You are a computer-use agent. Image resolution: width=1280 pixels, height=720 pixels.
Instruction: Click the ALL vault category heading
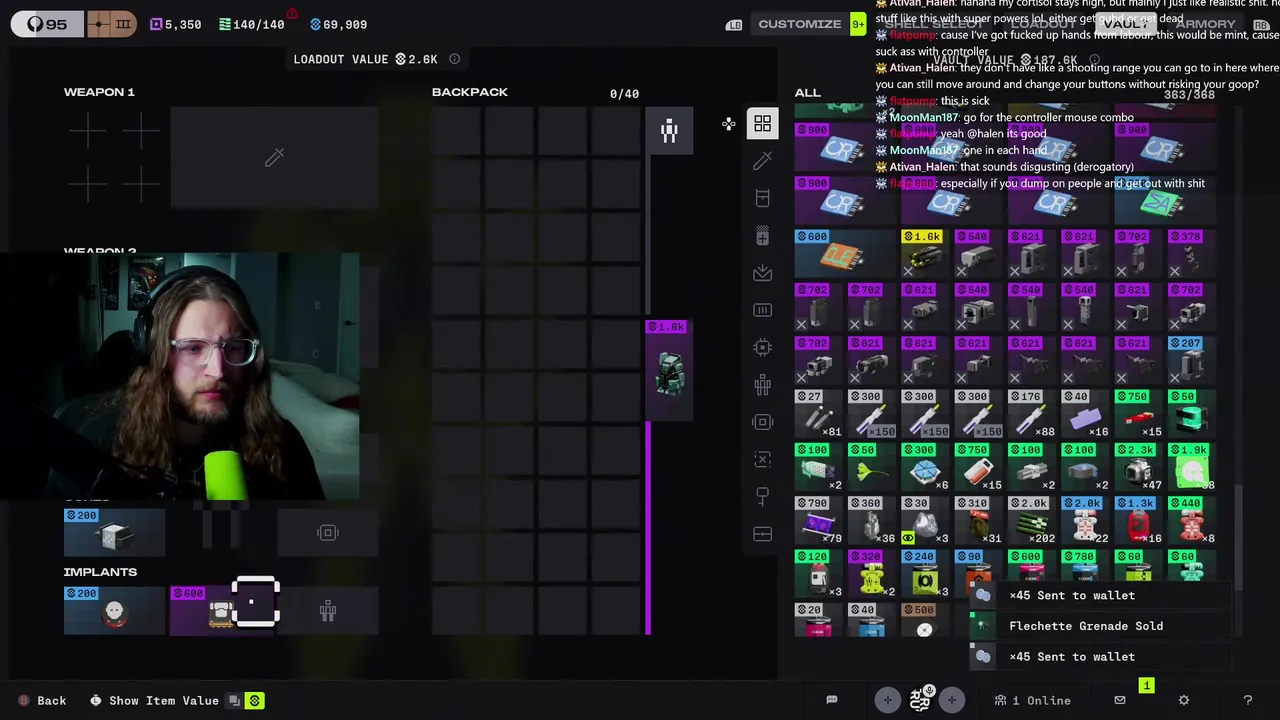pyautogui.click(x=808, y=92)
